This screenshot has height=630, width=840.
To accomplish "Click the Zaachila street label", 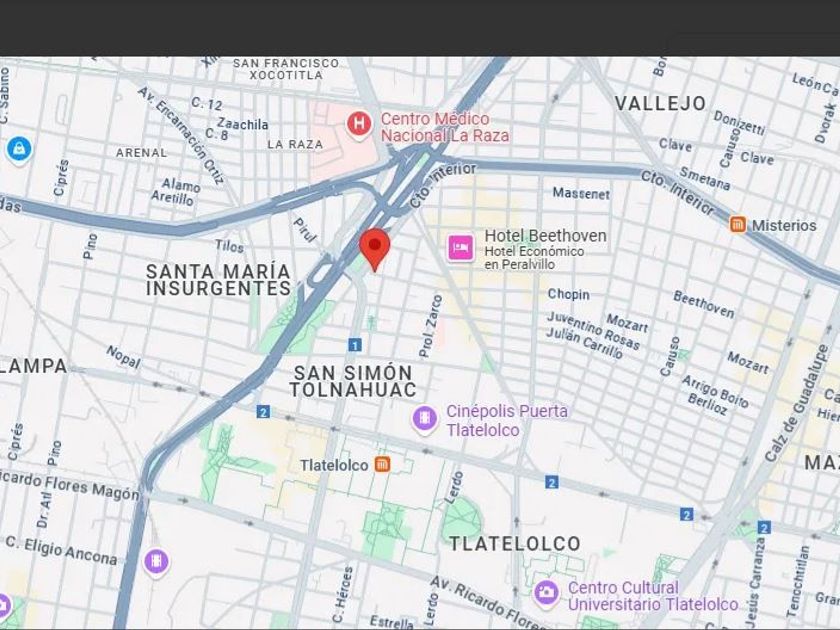I will click(243, 124).
